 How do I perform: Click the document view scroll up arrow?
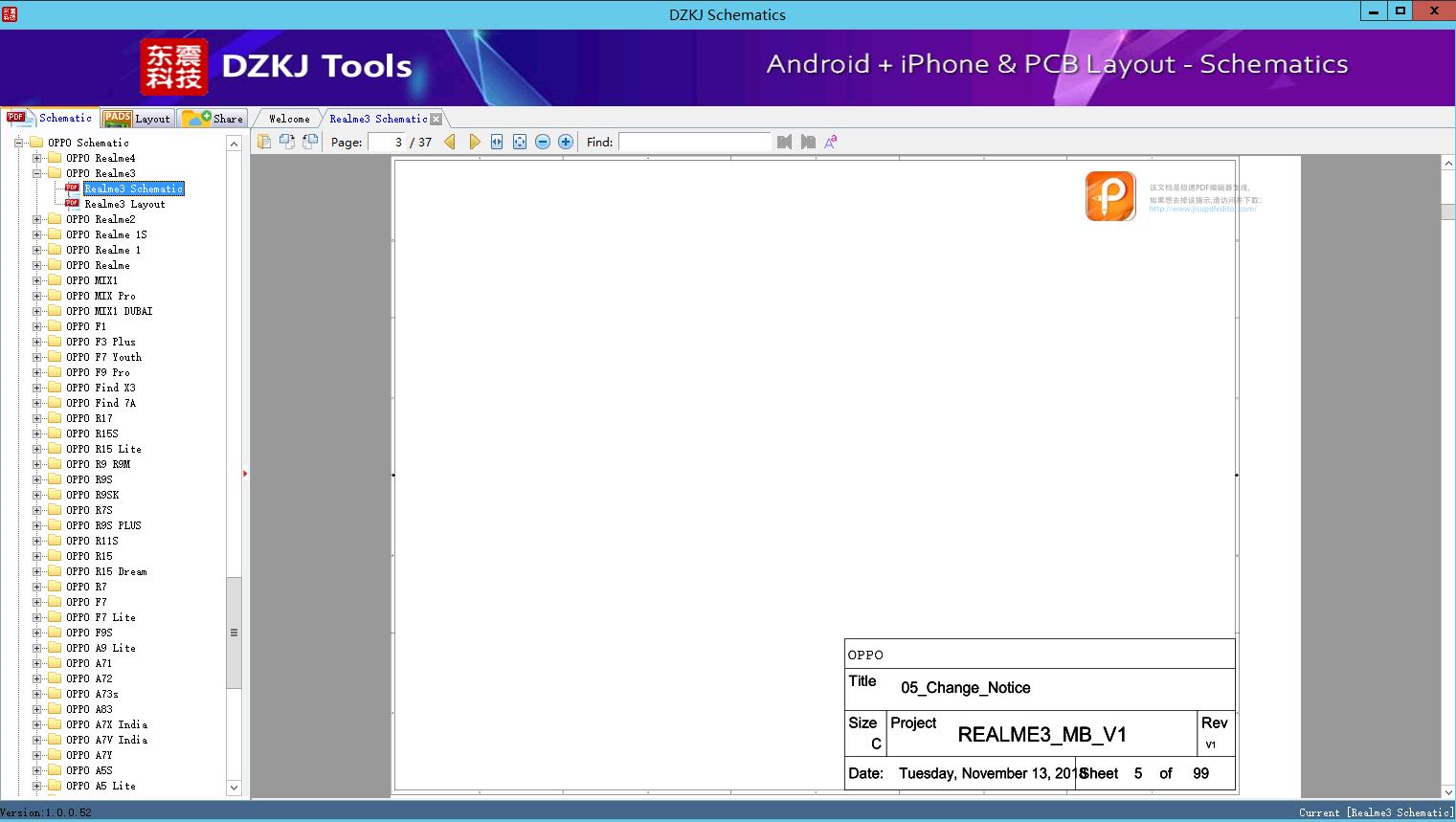click(1448, 164)
